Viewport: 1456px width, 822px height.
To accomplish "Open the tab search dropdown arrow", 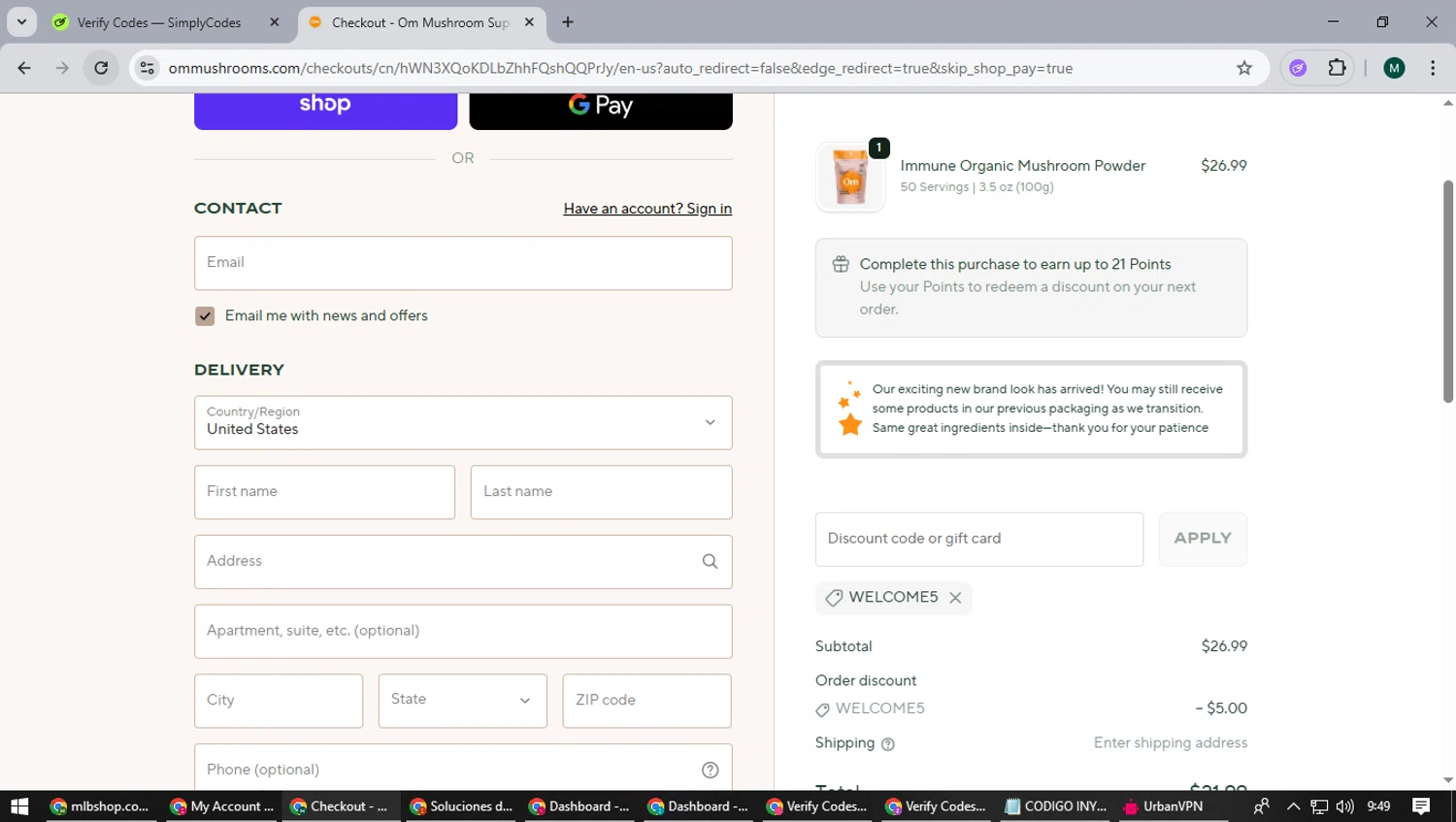I will [x=21, y=22].
